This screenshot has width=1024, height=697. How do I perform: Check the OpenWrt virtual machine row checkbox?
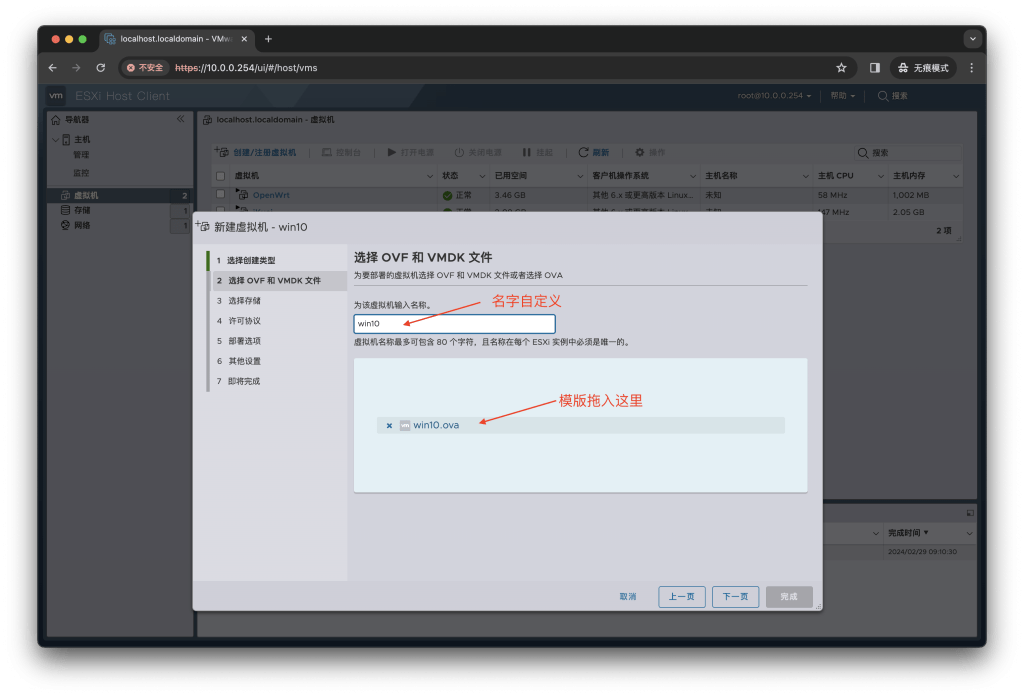pyautogui.click(x=219, y=192)
